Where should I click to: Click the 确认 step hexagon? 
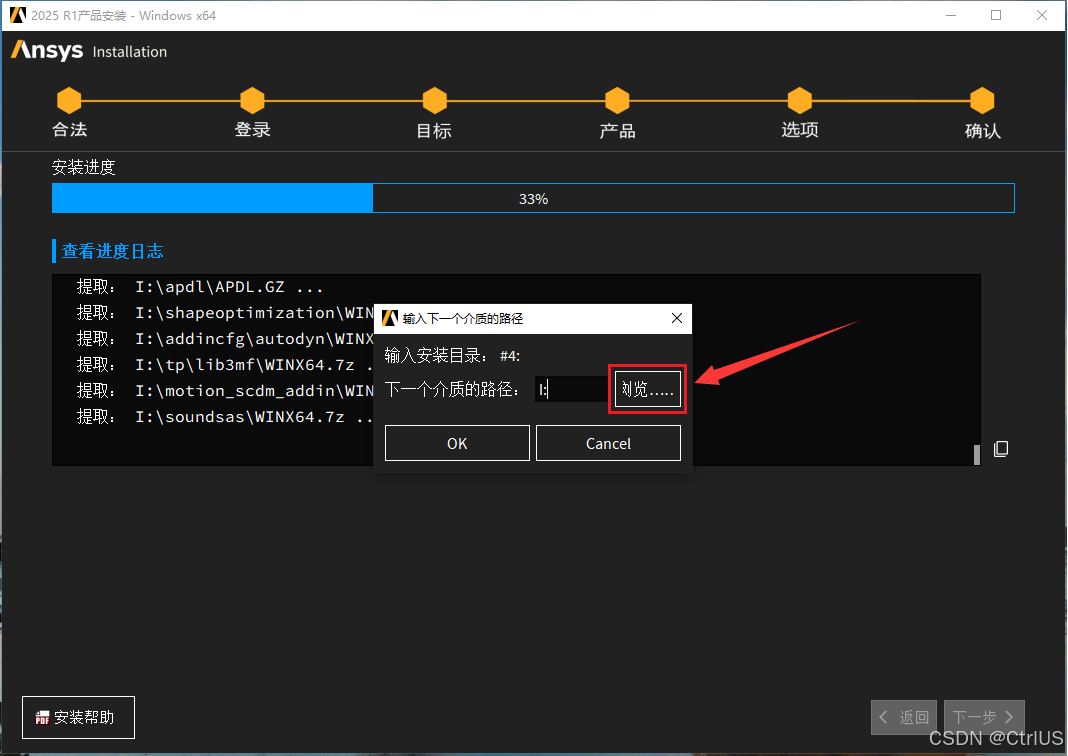click(x=982, y=100)
